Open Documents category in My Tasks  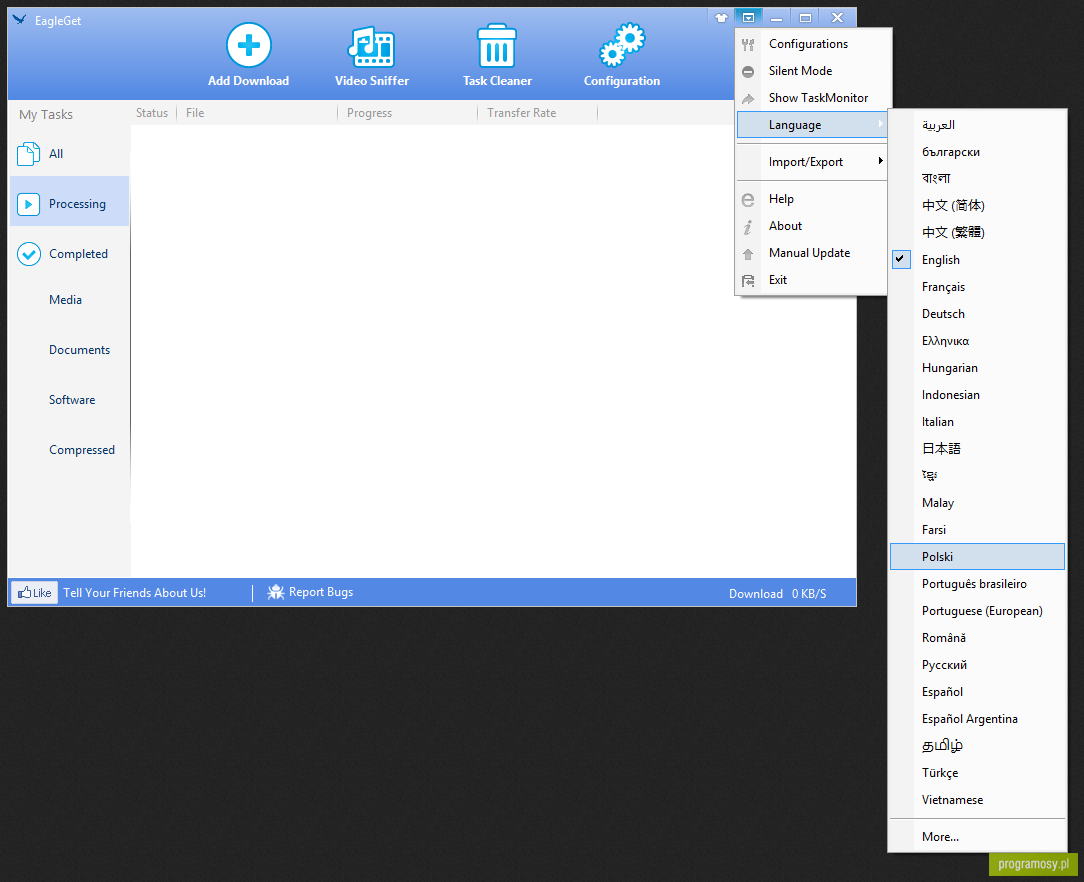point(80,350)
